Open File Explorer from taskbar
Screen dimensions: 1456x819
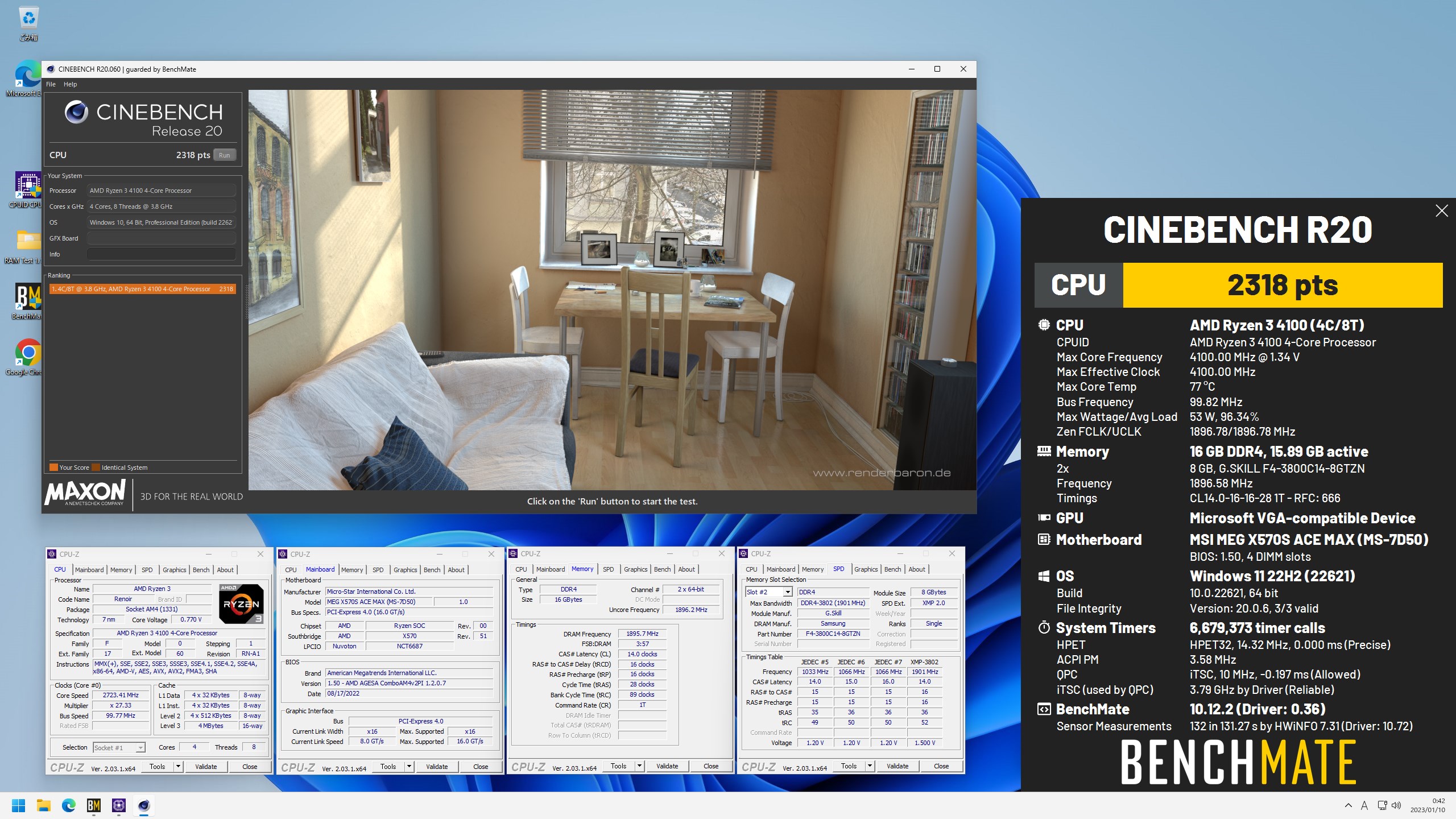[x=44, y=805]
